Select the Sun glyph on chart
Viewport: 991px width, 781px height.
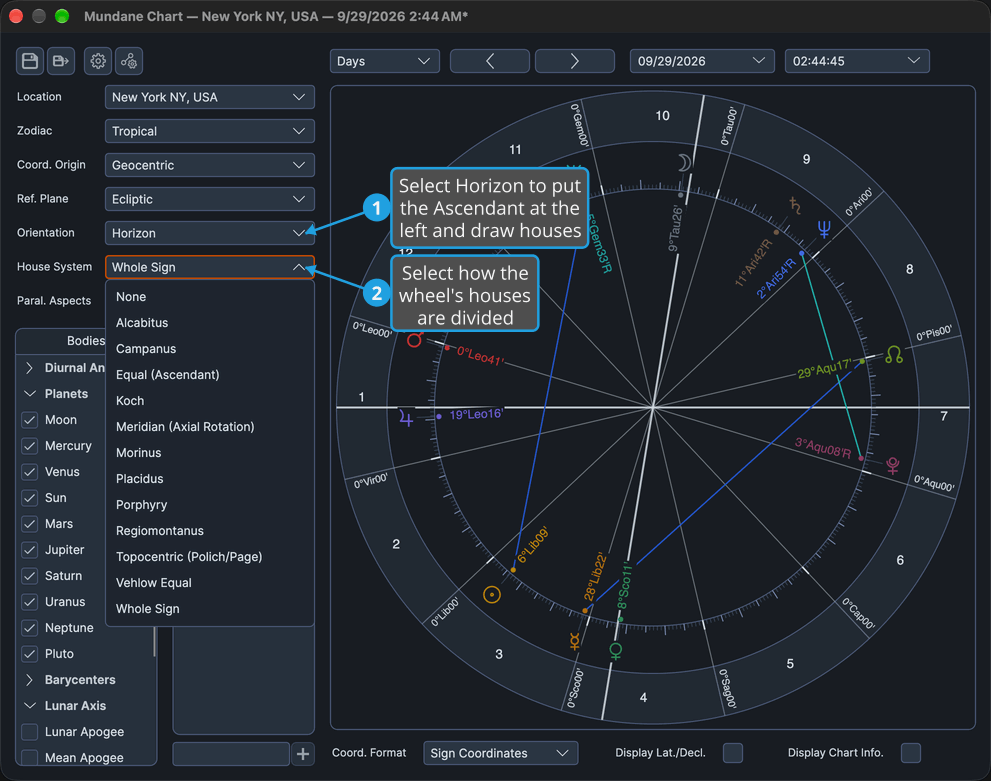coord(492,595)
